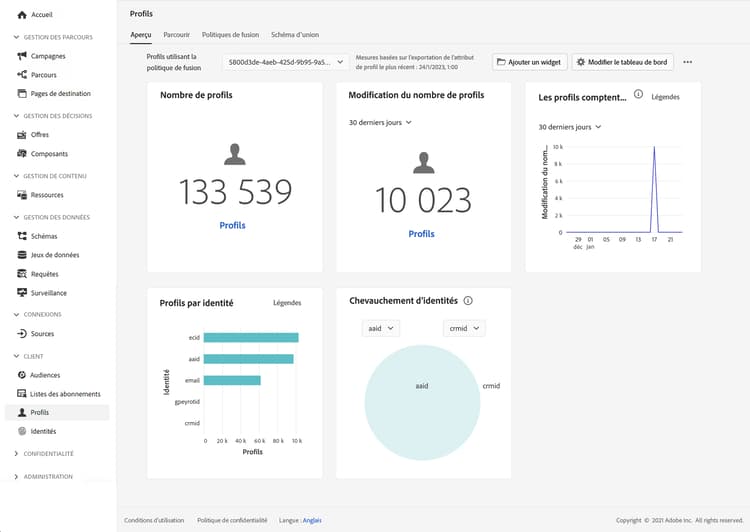Click Légendes in Profils par identité widget
The width and height of the screenshot is (750, 532).
[287, 303]
